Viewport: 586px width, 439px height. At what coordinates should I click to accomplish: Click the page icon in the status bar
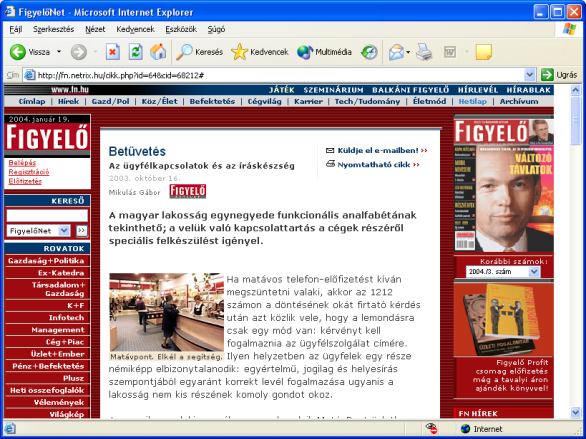[x=10, y=428]
